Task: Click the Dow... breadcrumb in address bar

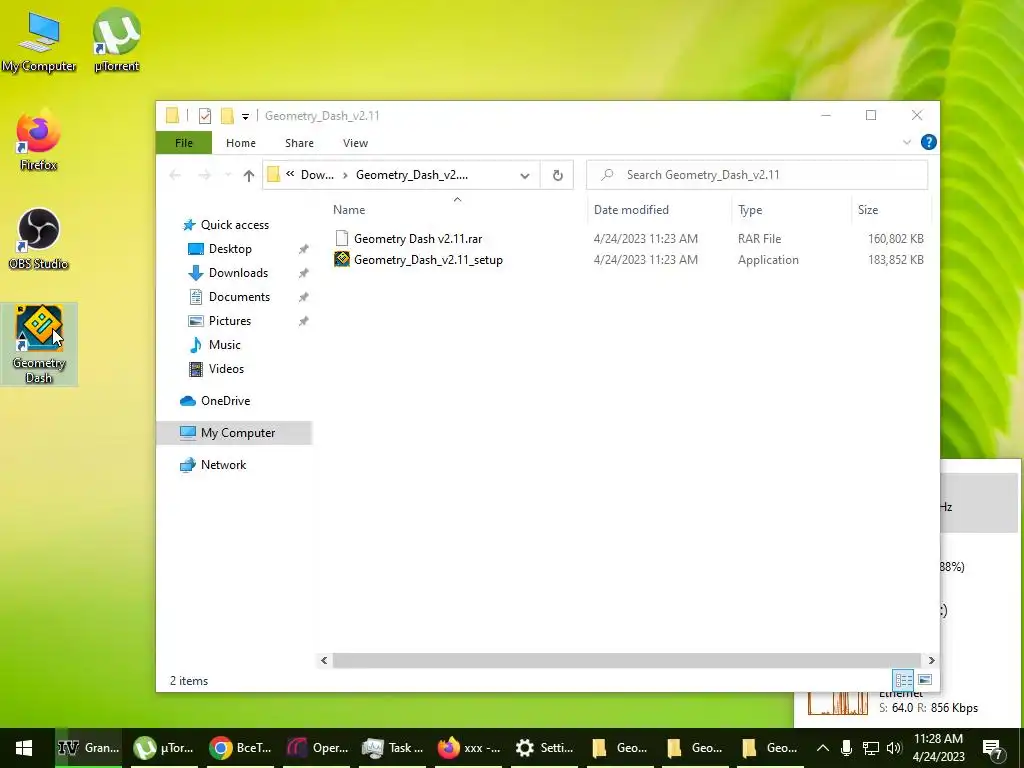Action: [x=317, y=175]
